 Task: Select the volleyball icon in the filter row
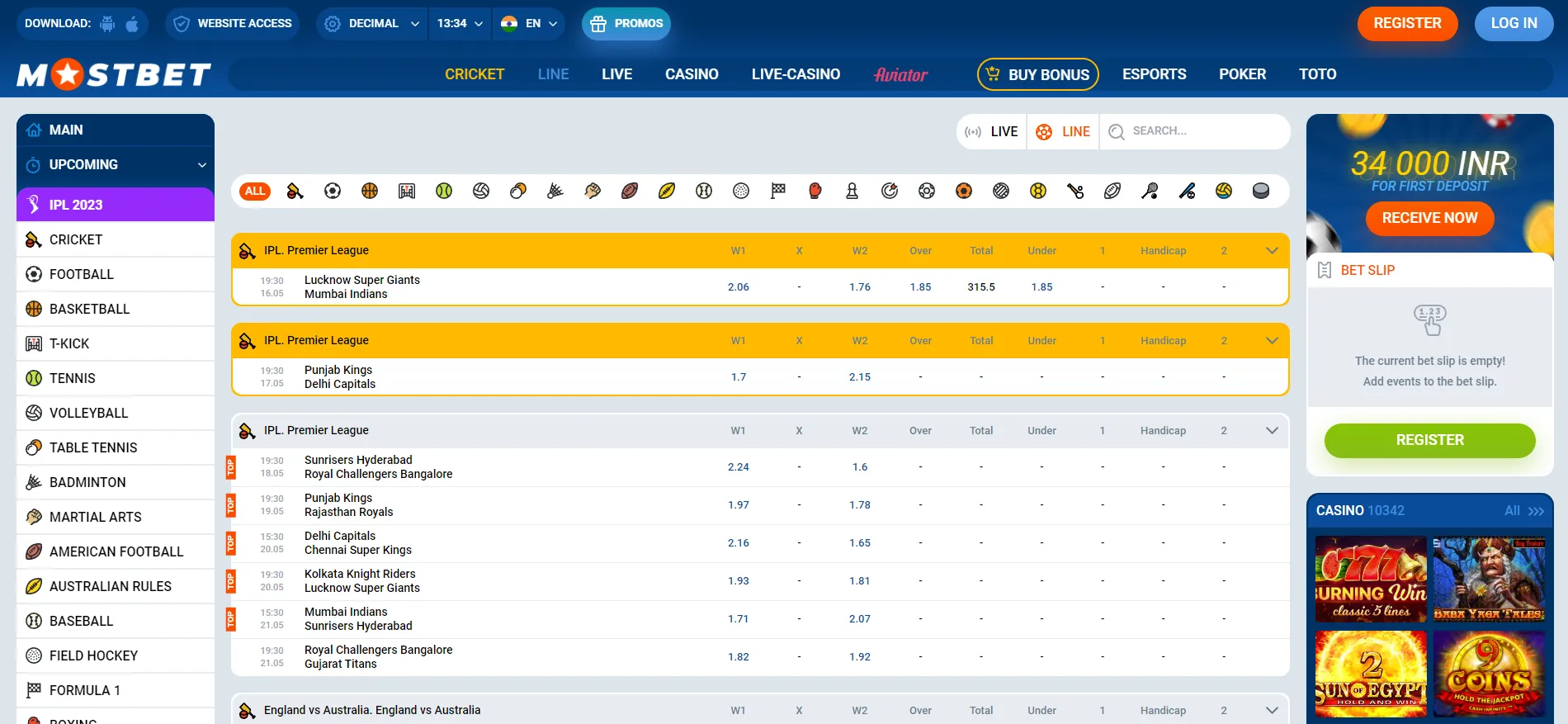coord(481,191)
